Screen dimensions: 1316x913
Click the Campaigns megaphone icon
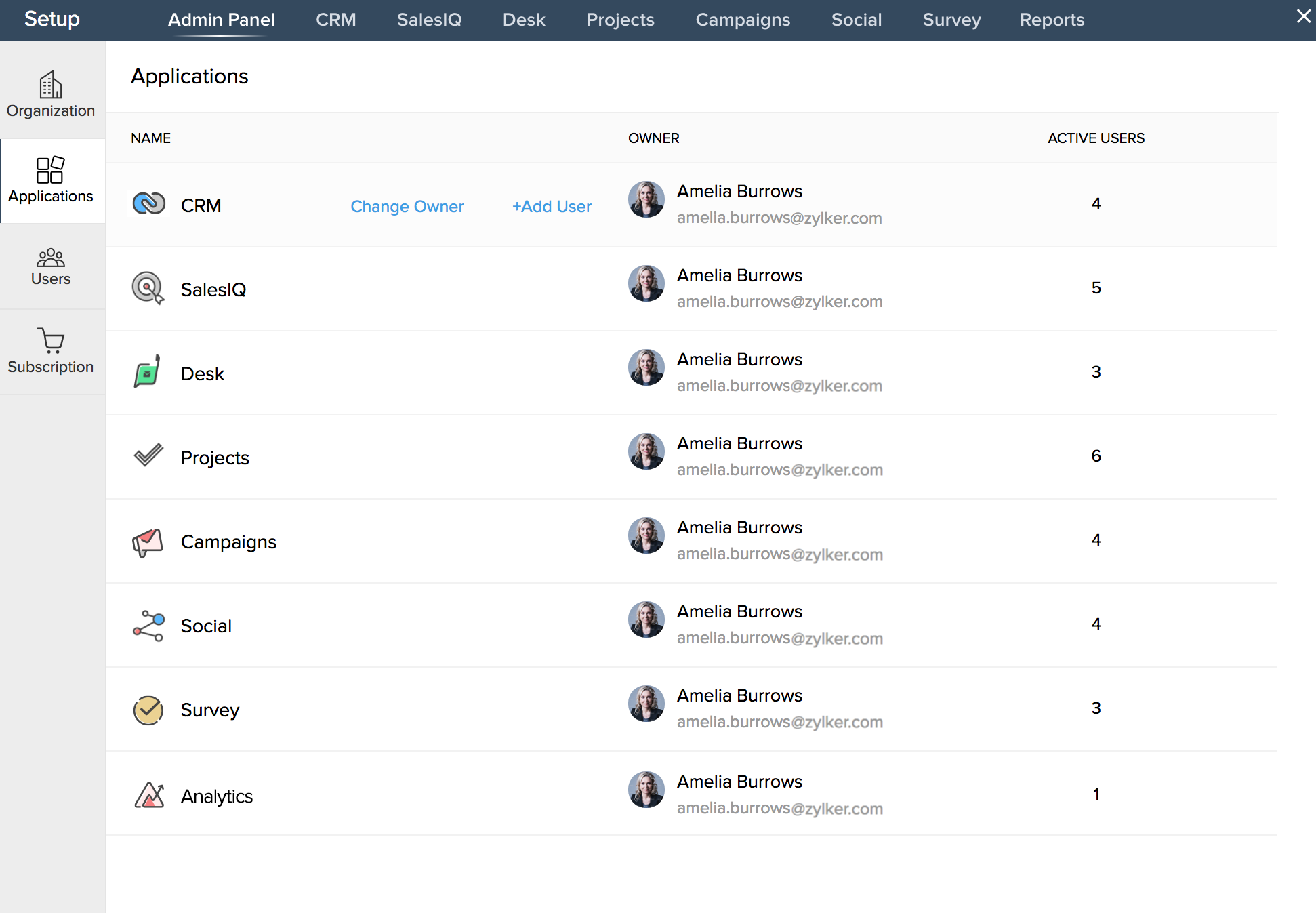point(148,540)
